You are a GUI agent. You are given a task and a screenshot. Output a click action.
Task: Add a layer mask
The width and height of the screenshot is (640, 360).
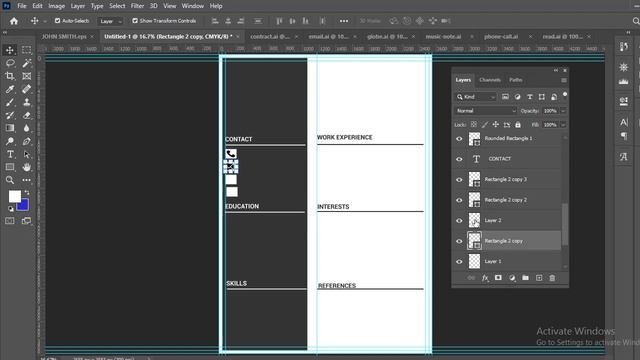498,278
